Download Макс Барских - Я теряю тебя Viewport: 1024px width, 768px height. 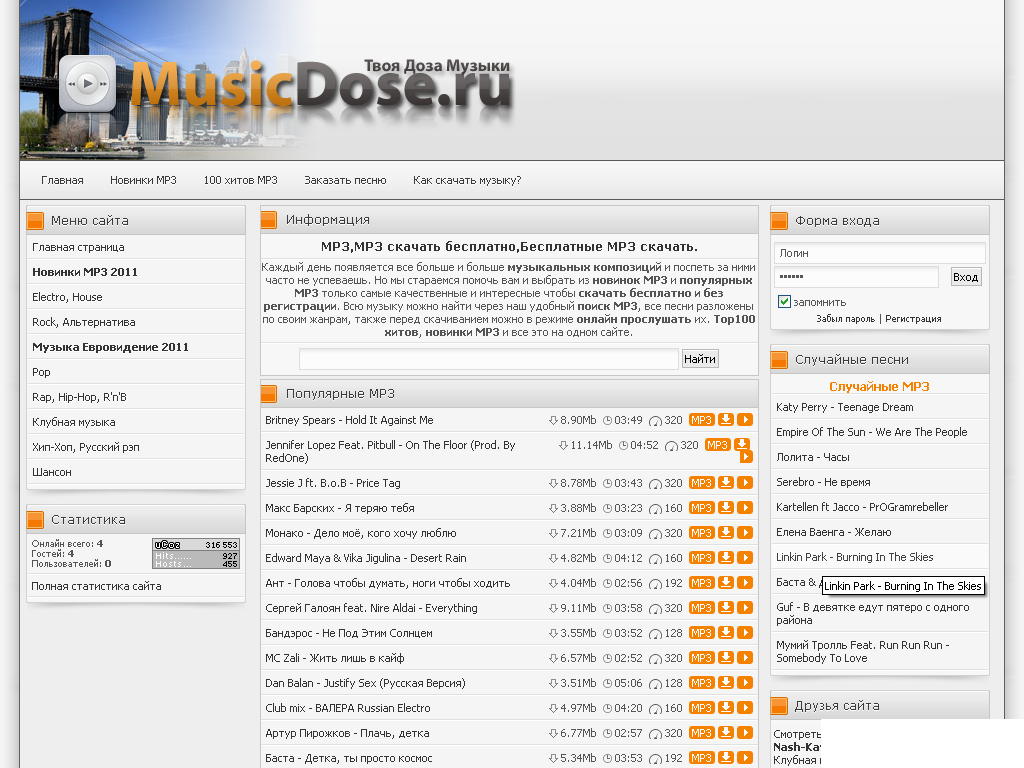[726, 507]
